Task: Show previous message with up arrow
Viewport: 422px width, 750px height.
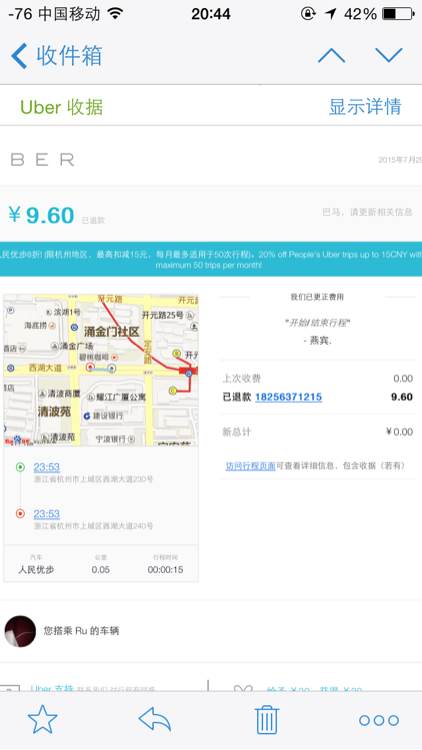Action: 332,55
